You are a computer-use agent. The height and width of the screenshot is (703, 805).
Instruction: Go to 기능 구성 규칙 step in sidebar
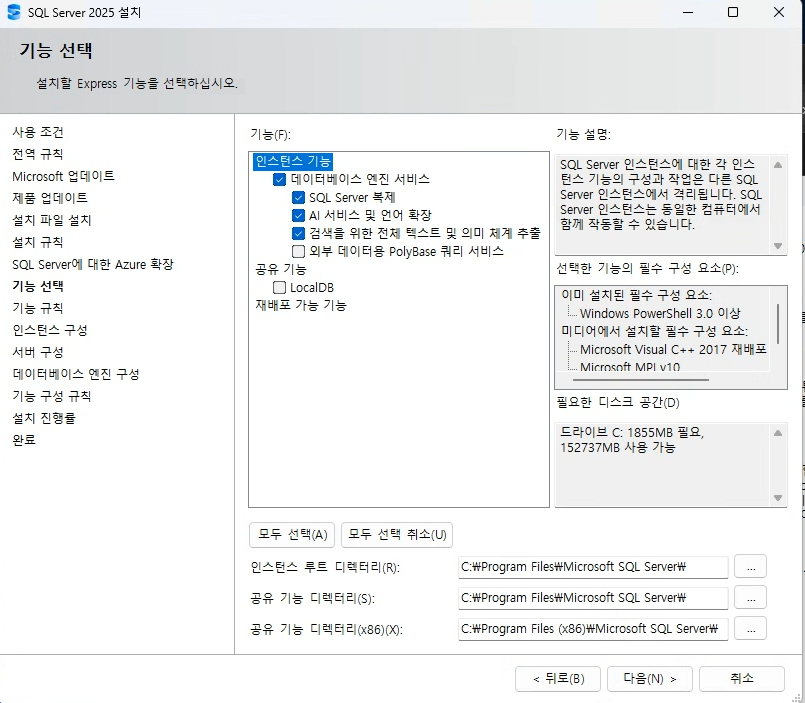(x=52, y=396)
